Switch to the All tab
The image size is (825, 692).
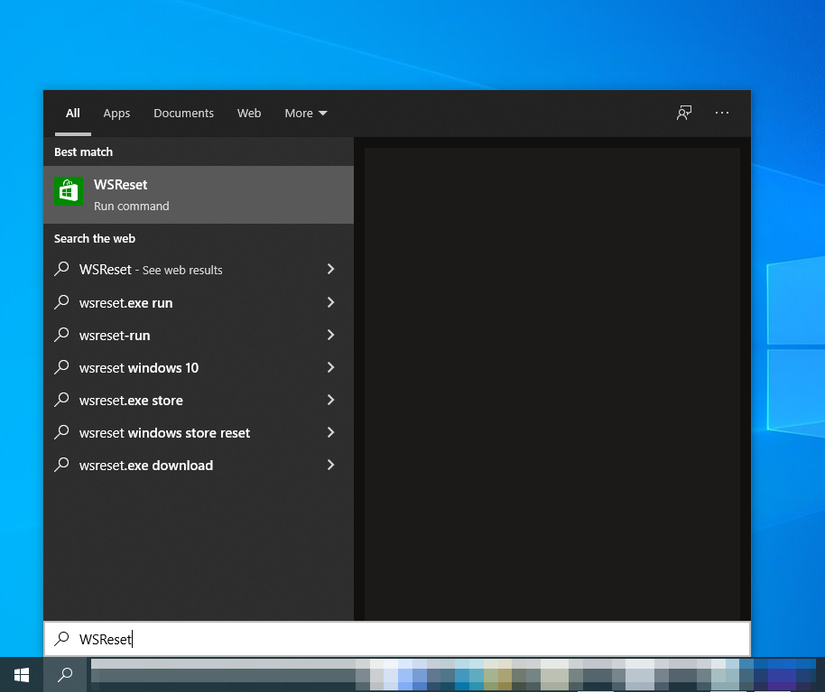point(73,113)
